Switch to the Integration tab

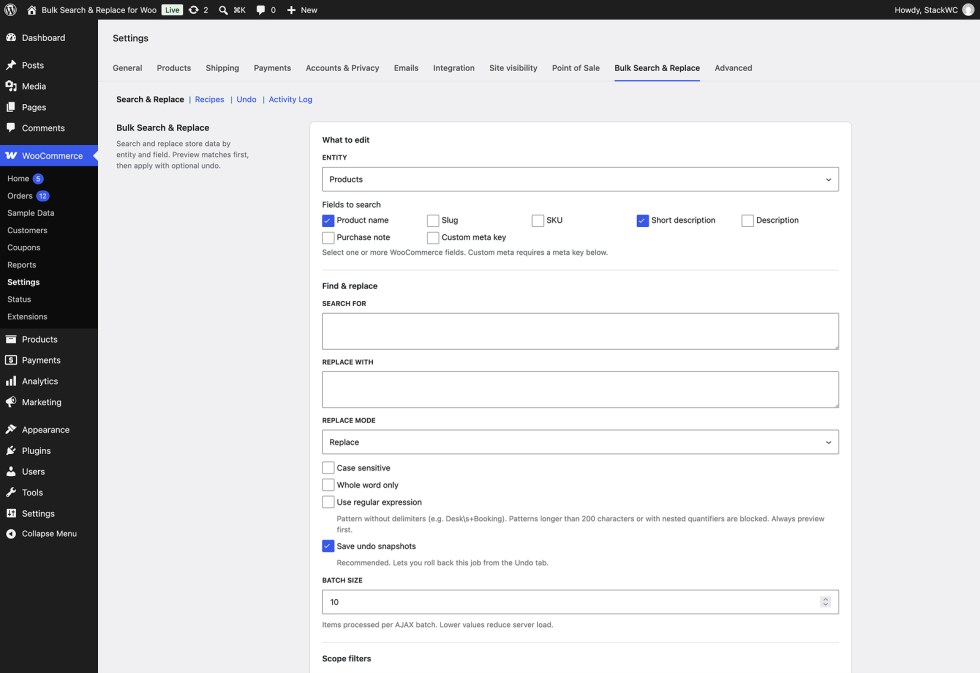coord(454,68)
